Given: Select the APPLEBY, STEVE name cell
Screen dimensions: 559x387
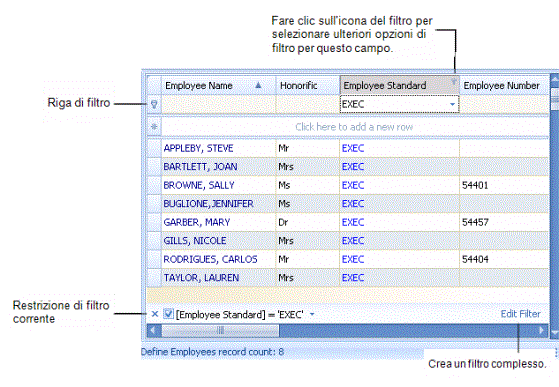Looking at the screenshot, I should (219, 148).
